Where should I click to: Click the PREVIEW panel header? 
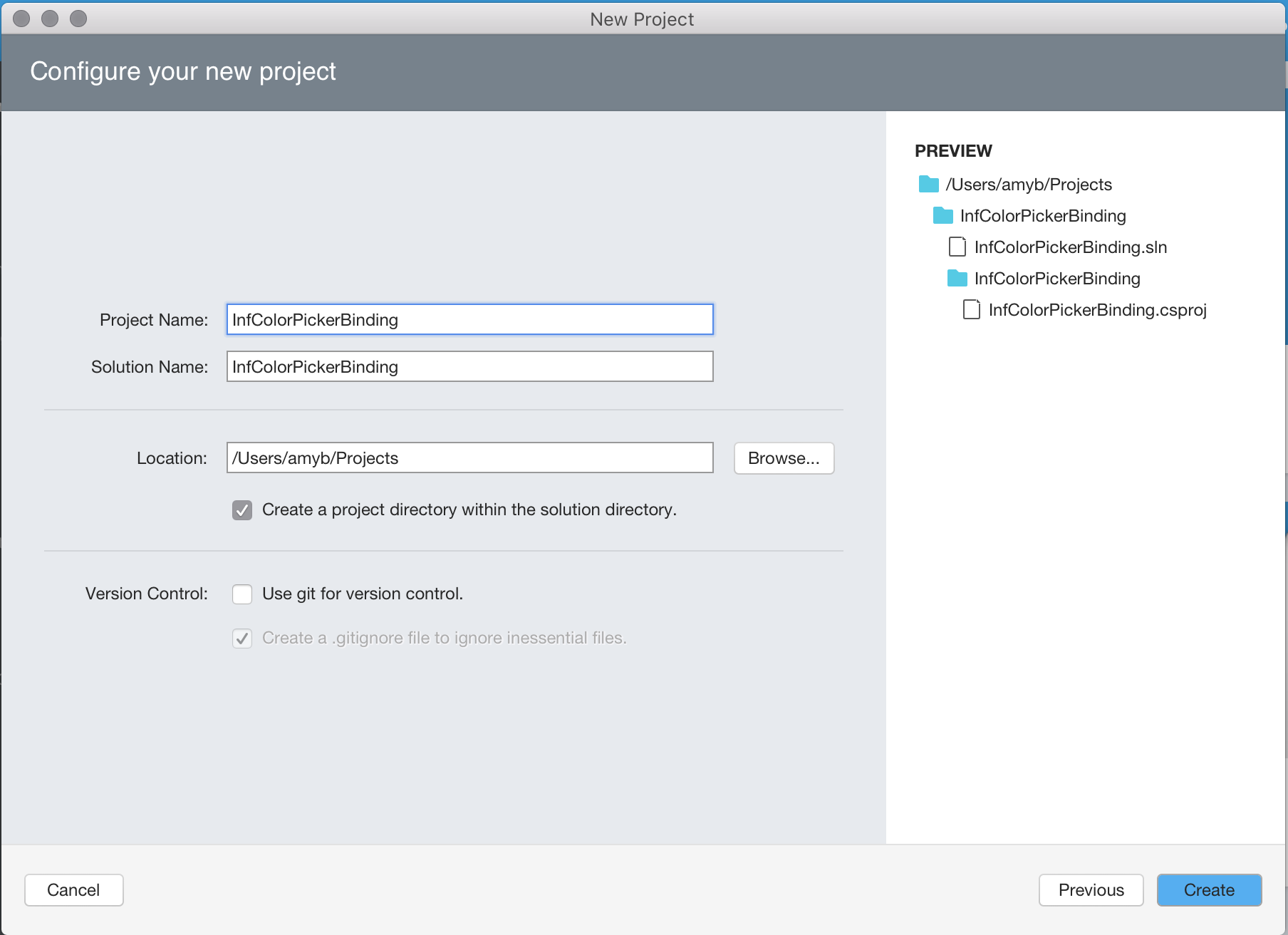pyautogui.click(x=953, y=150)
